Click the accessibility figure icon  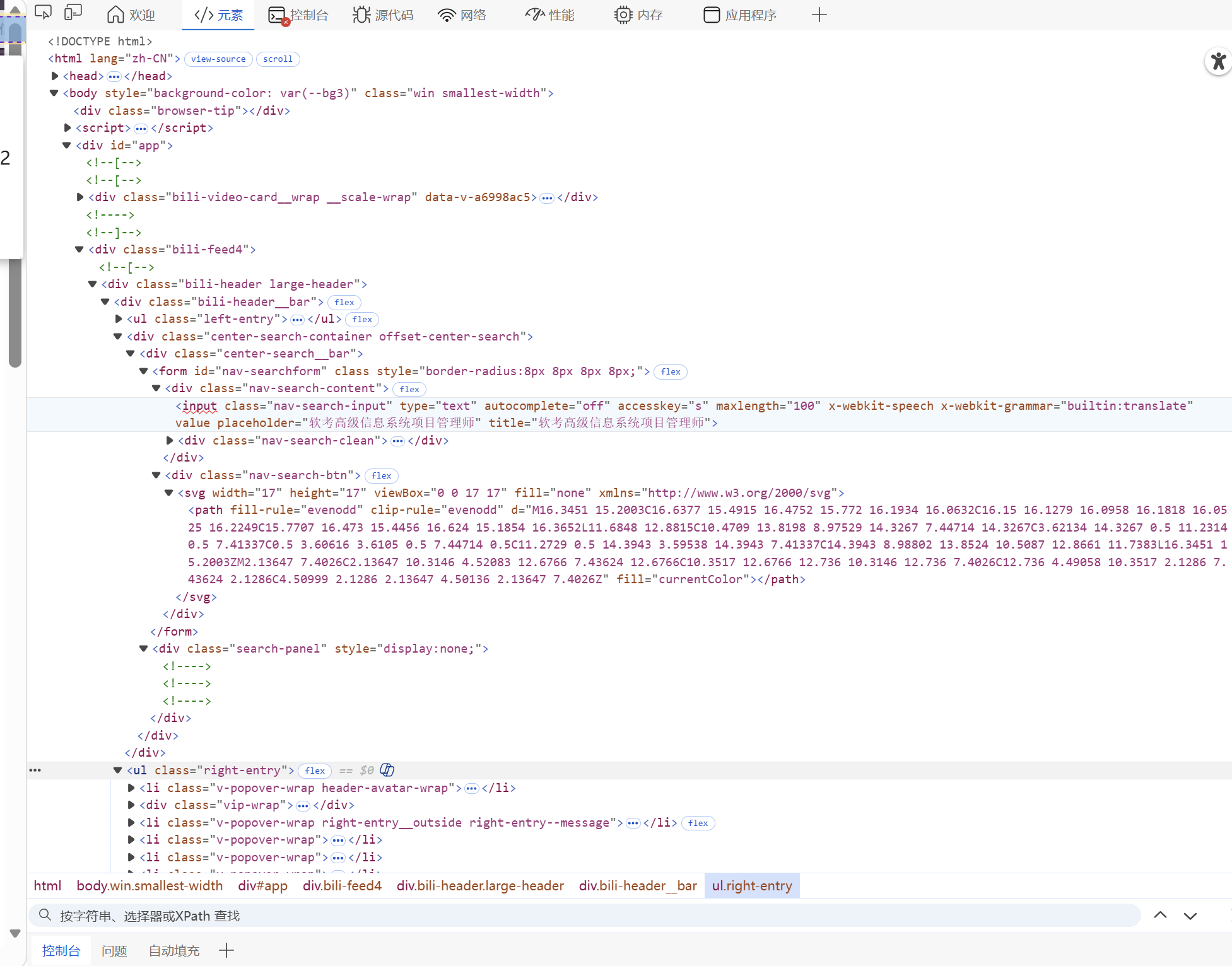[1217, 61]
